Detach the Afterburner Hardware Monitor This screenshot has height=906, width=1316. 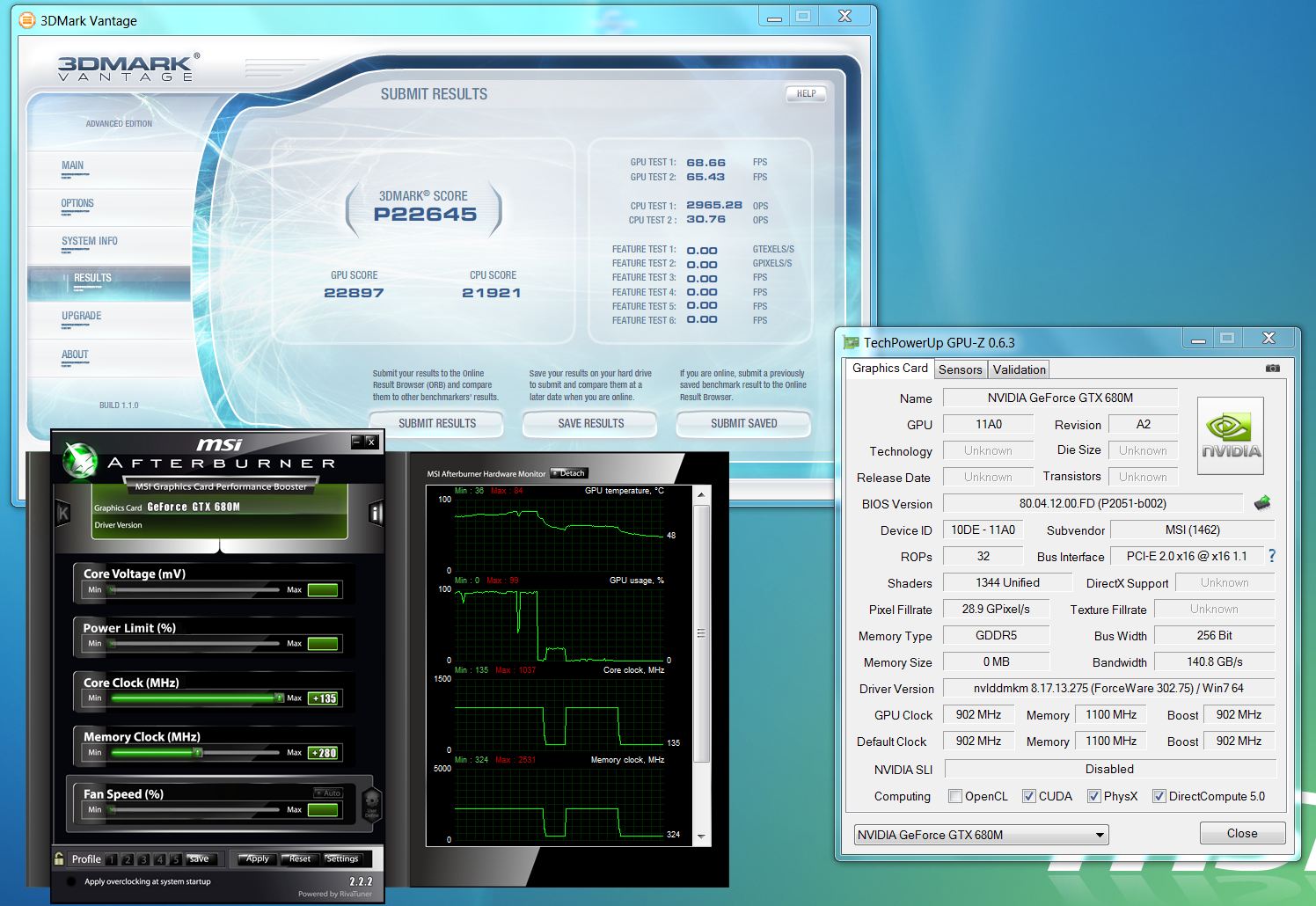click(568, 473)
